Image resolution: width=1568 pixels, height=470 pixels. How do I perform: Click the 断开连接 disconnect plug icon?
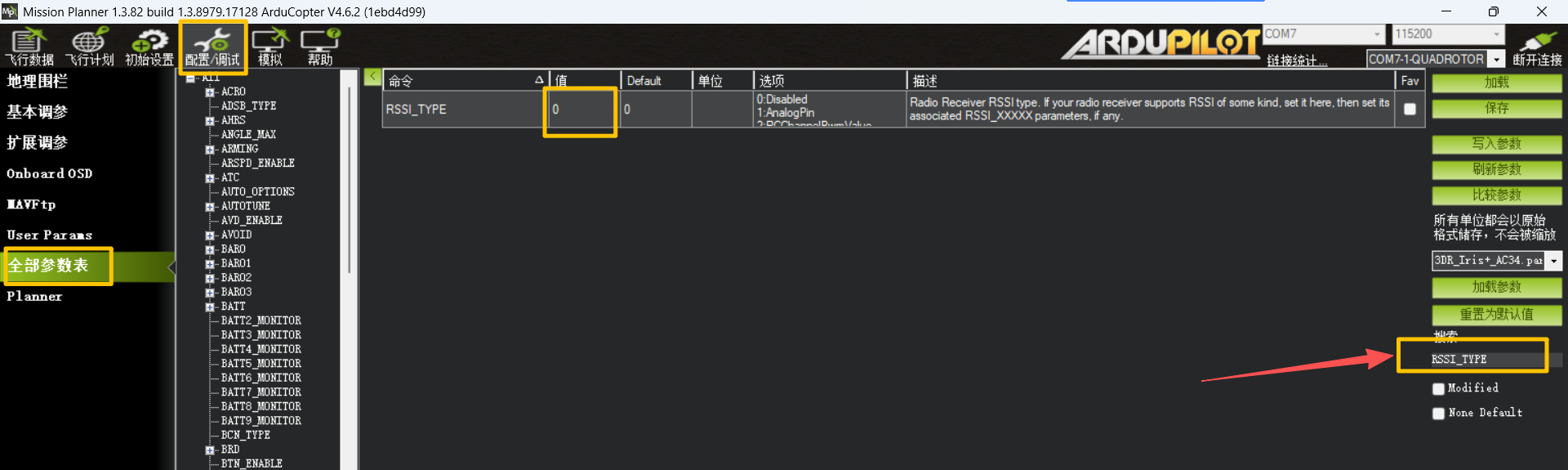(x=1537, y=47)
